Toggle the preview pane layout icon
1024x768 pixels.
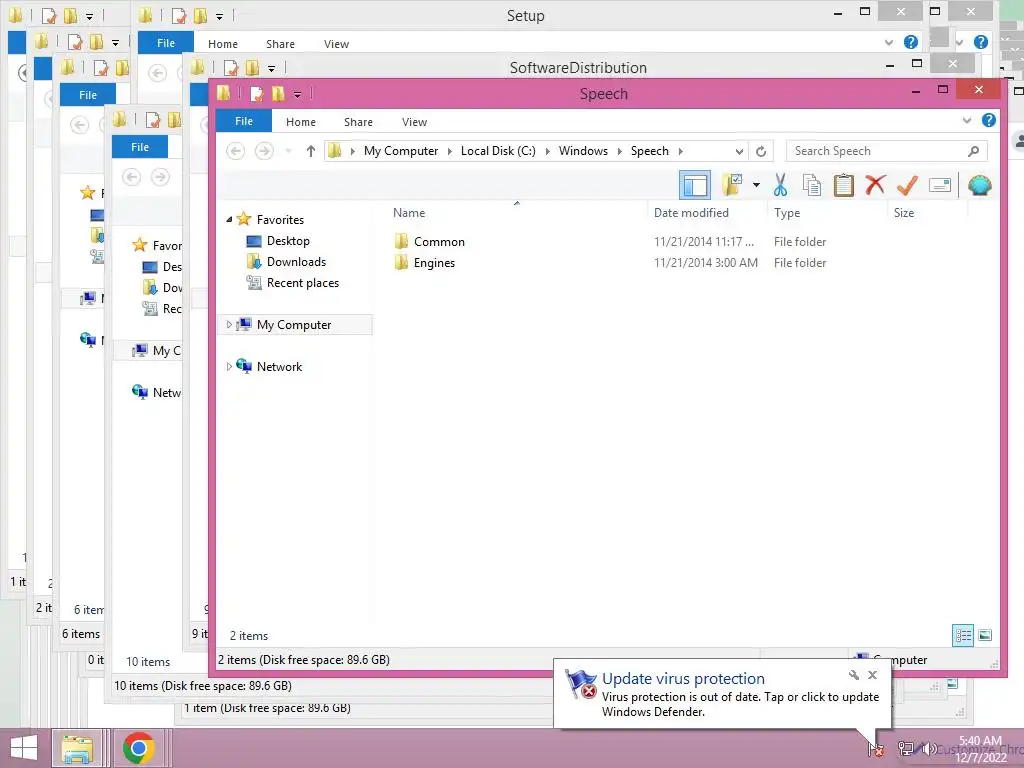coord(695,185)
